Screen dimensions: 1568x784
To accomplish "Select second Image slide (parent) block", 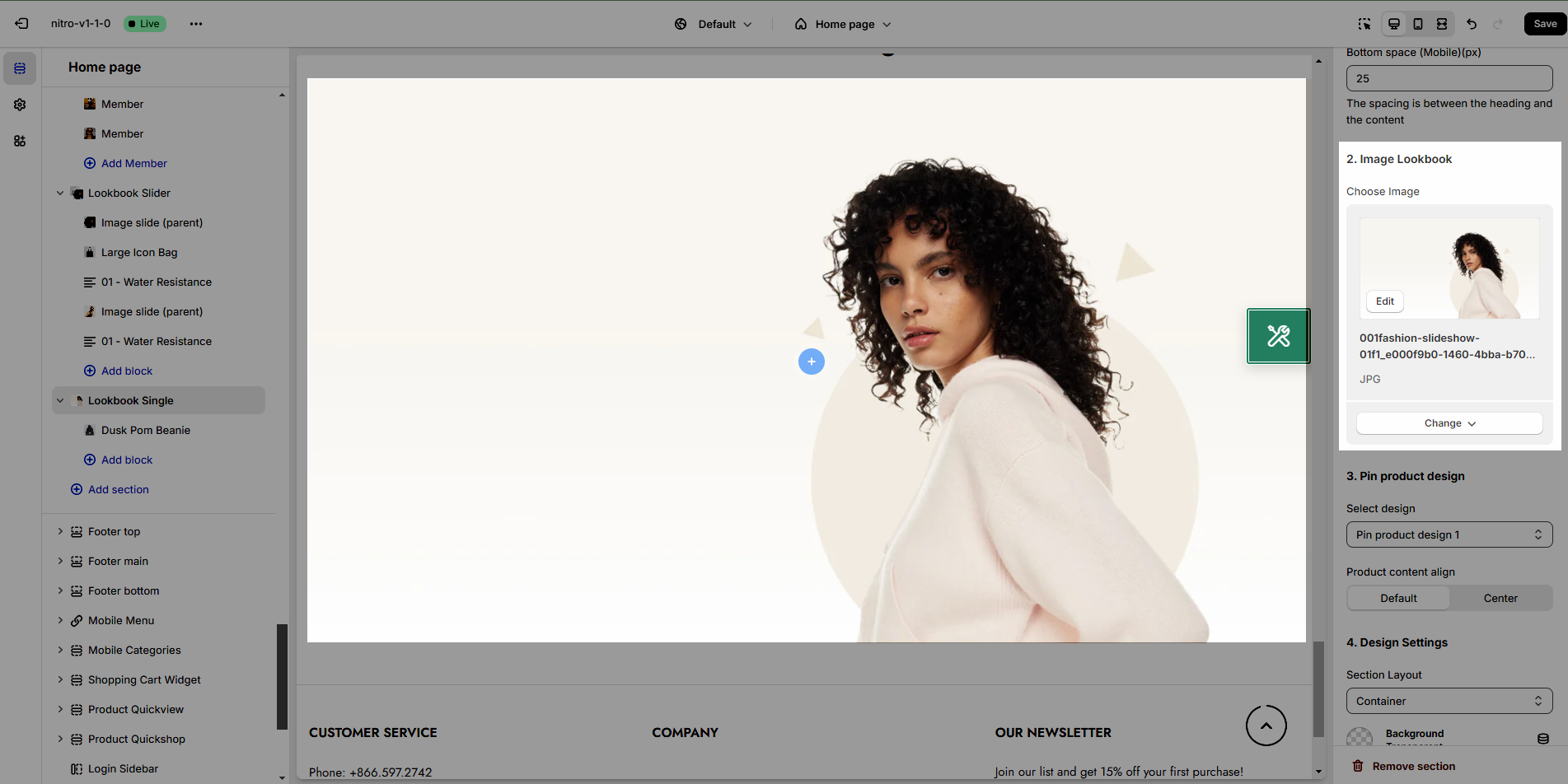I will point(152,312).
